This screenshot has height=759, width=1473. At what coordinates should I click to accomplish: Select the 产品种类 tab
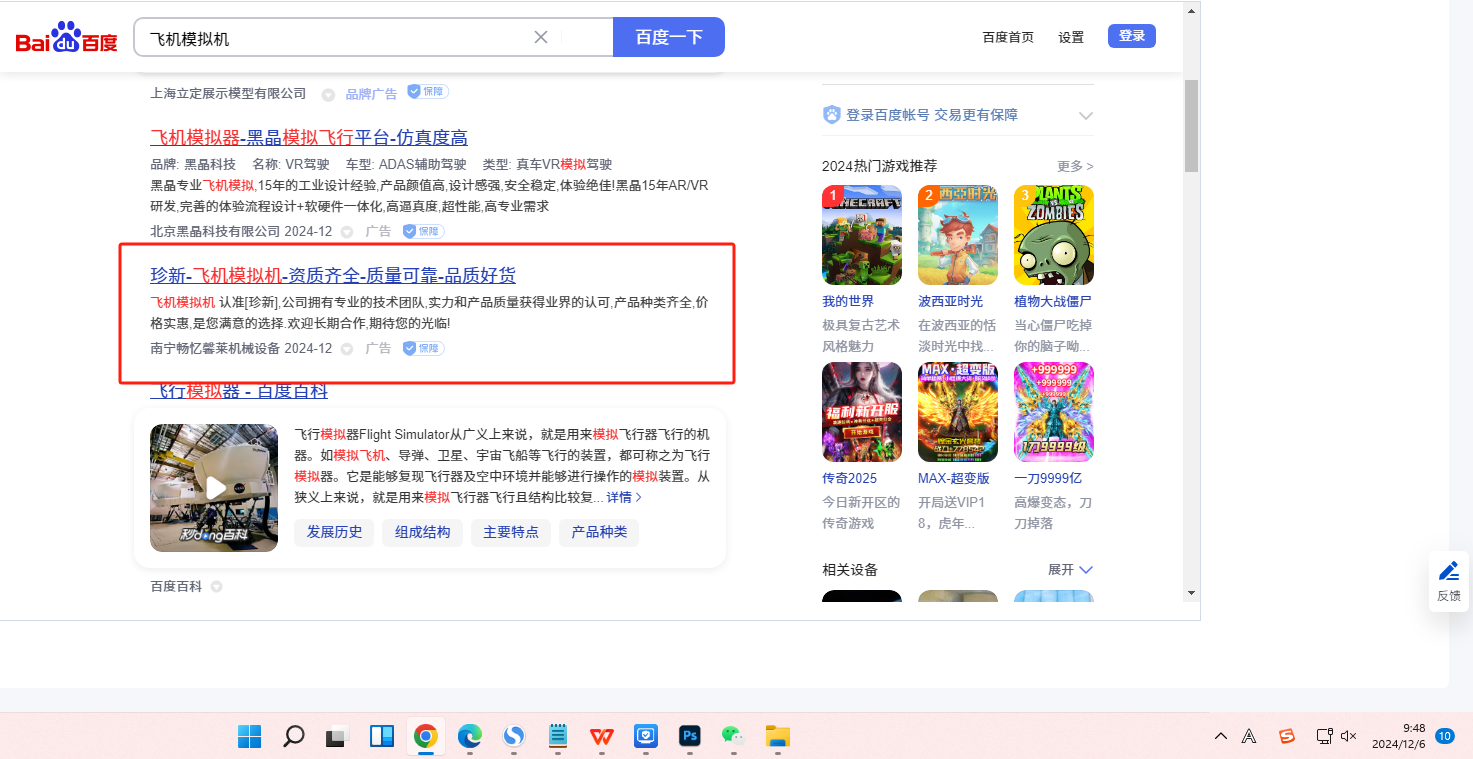click(599, 532)
